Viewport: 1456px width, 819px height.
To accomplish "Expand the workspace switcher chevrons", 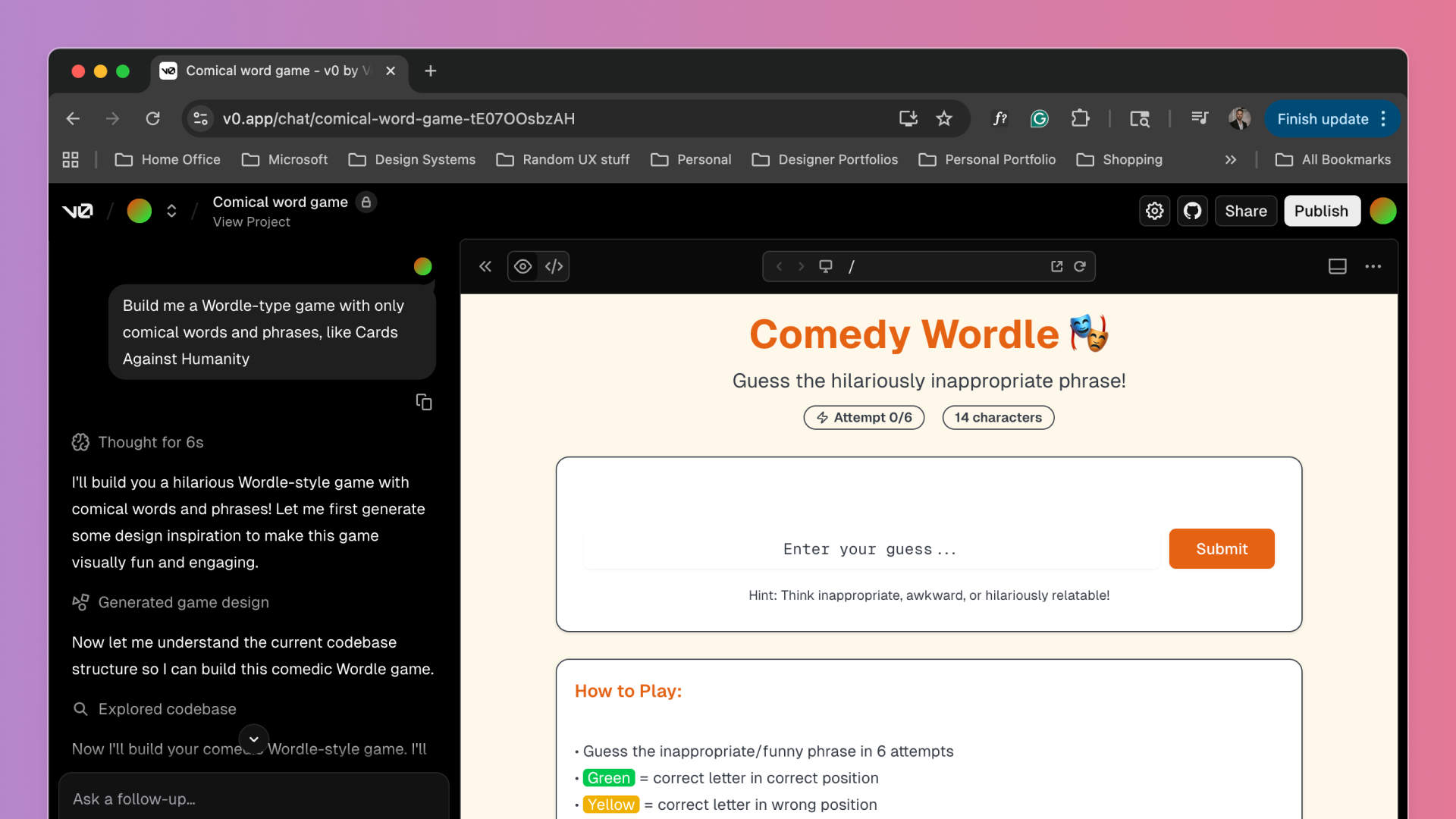I will point(171,211).
